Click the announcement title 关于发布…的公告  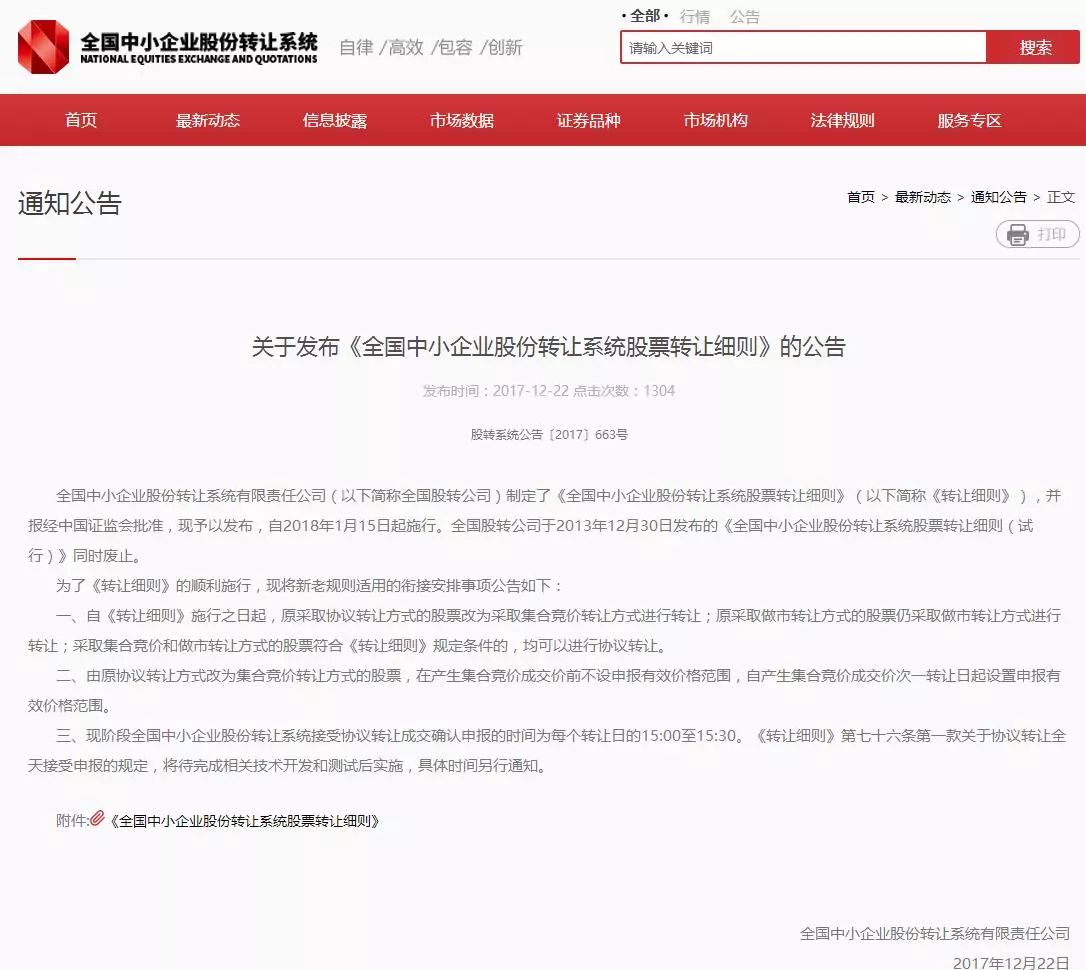point(549,346)
